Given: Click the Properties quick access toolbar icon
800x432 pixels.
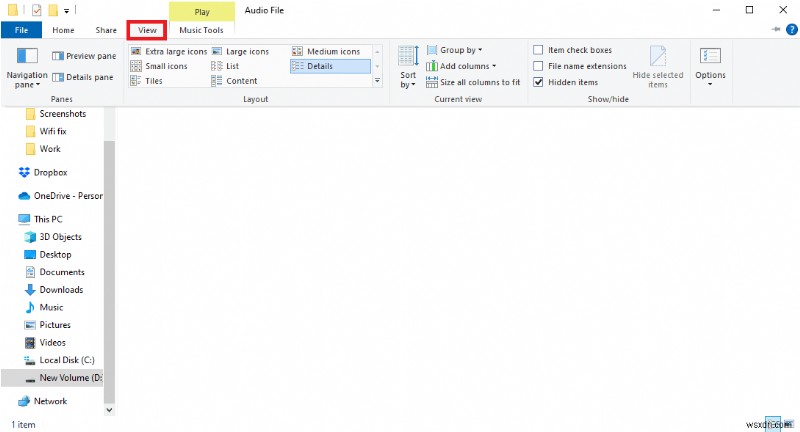Looking at the screenshot, I should 36,10.
